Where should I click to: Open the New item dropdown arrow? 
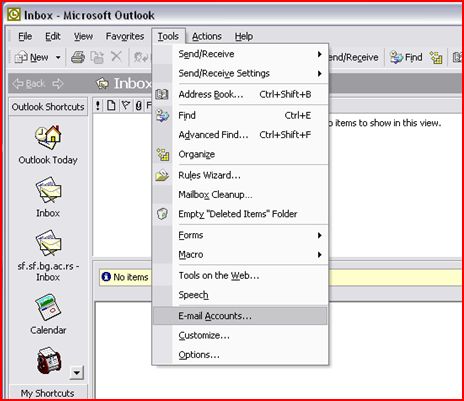point(58,57)
